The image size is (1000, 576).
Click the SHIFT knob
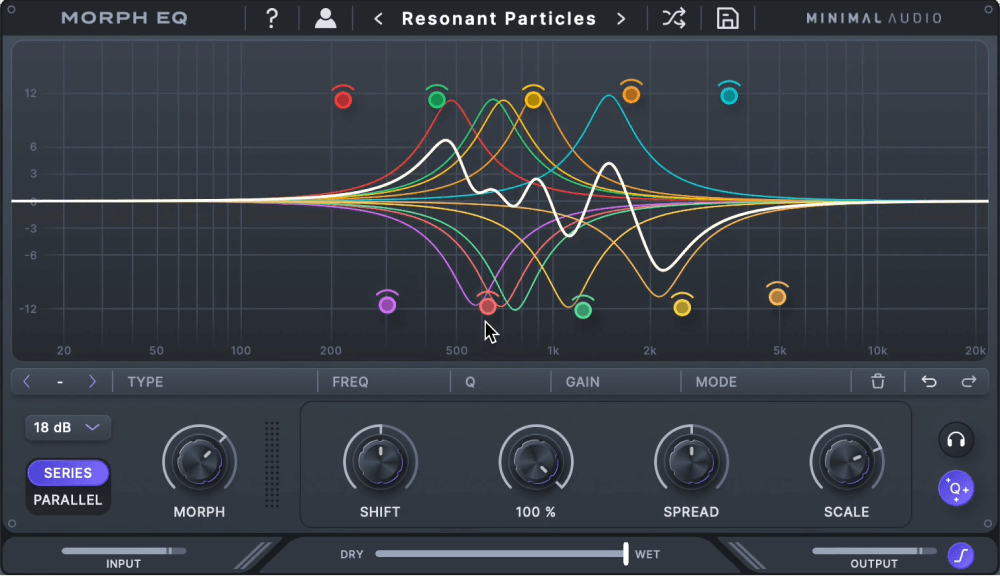coord(380,462)
